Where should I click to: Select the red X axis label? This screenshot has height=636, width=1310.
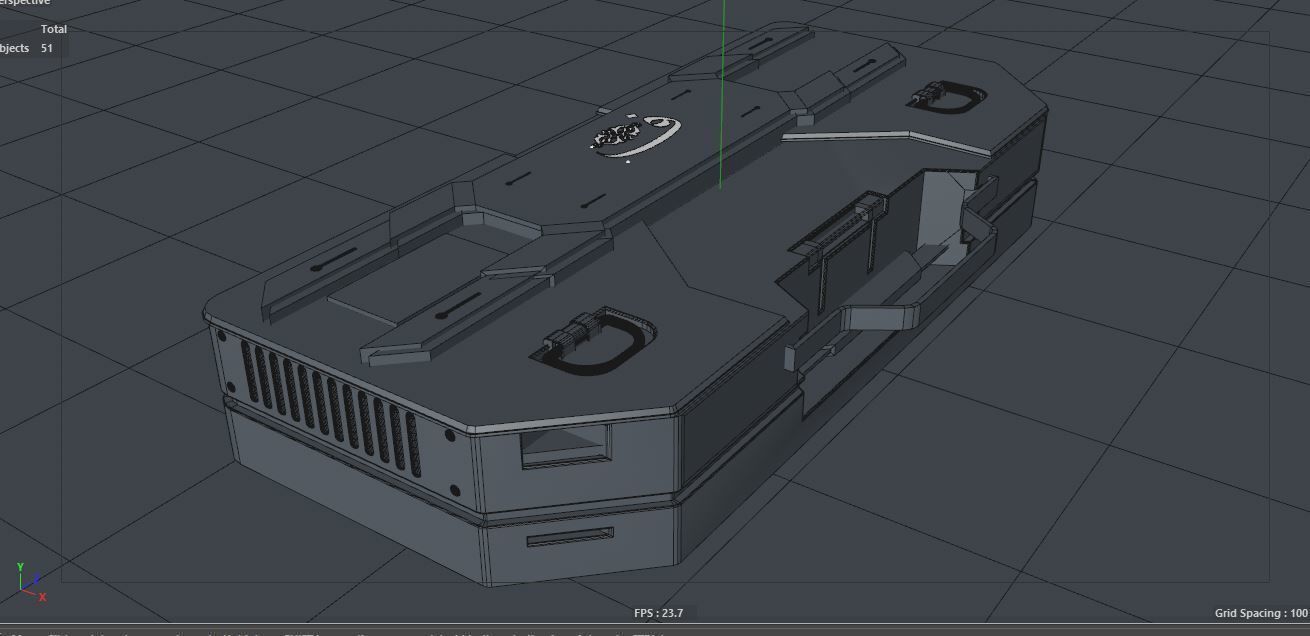pyautogui.click(x=42, y=597)
